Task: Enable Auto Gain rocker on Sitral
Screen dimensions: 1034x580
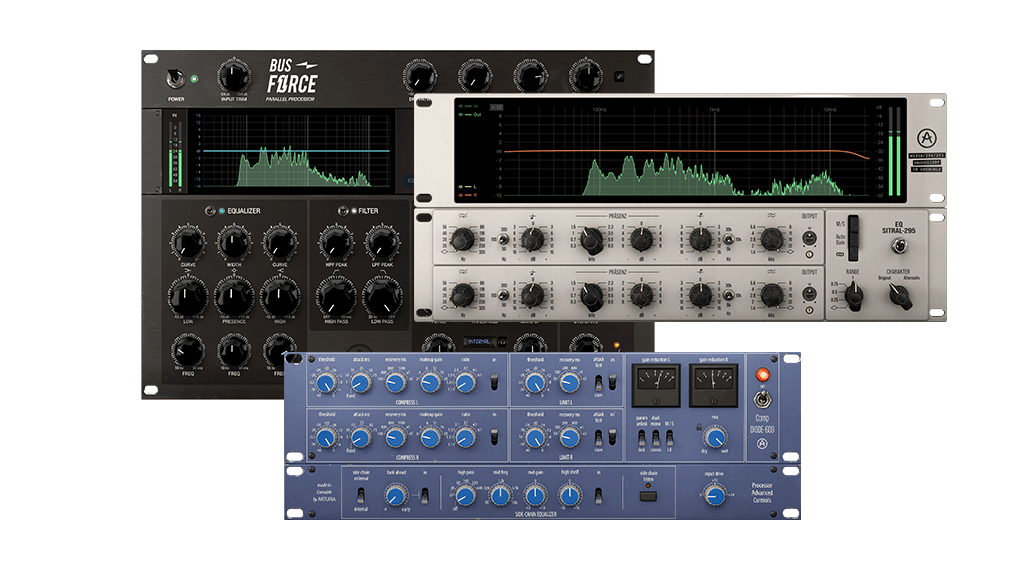Action: 853,239
